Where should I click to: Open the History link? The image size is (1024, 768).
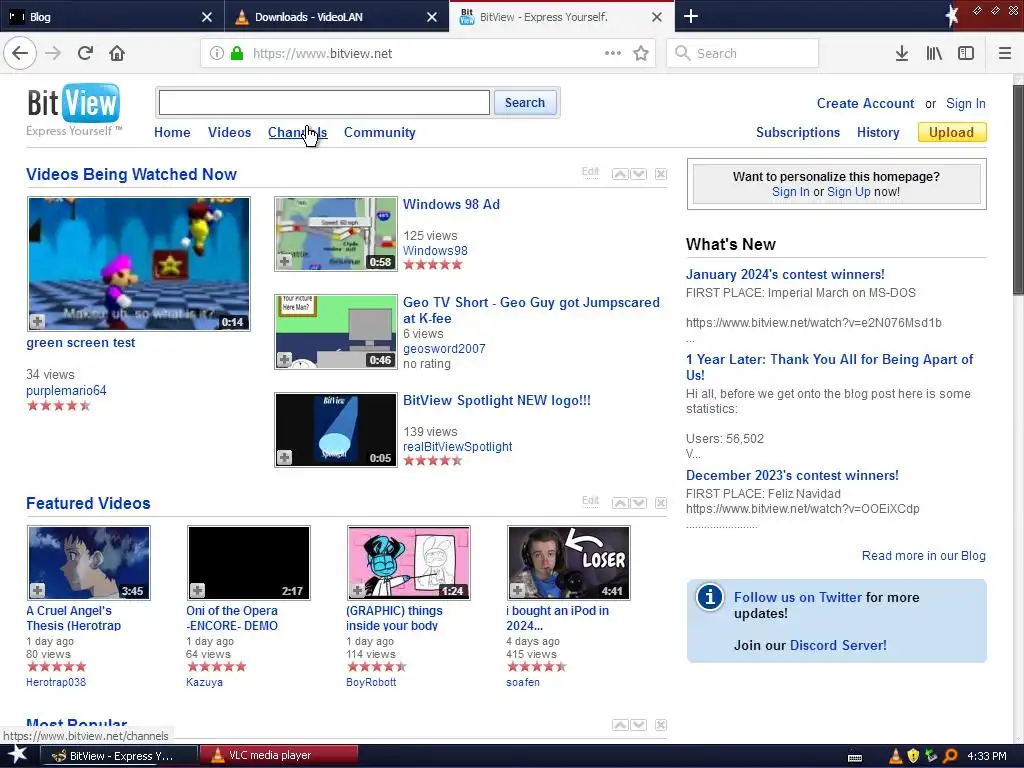coord(878,133)
